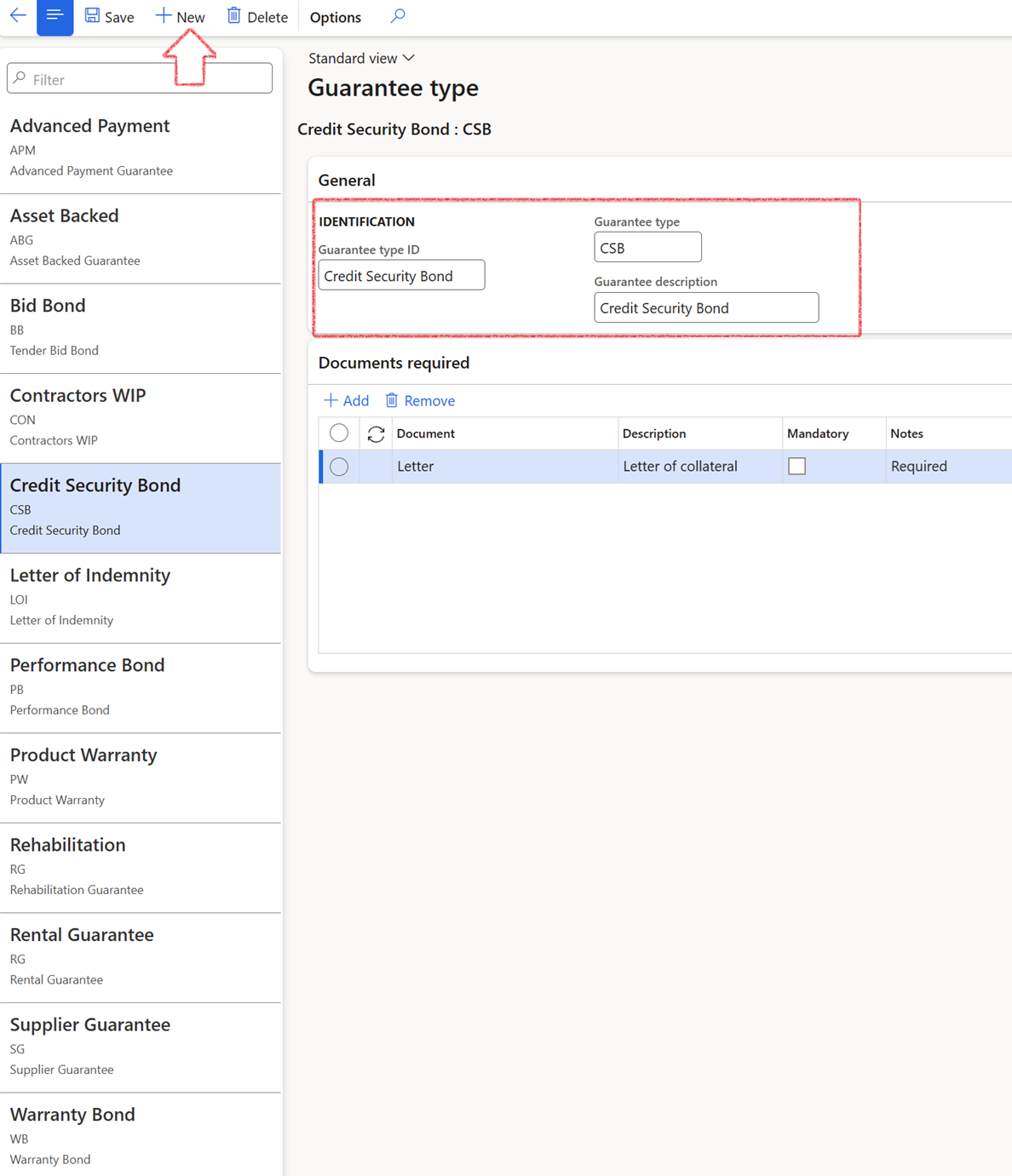Viewport: 1012px width, 1176px height.
Task: Open the Options menu
Action: pyautogui.click(x=335, y=17)
